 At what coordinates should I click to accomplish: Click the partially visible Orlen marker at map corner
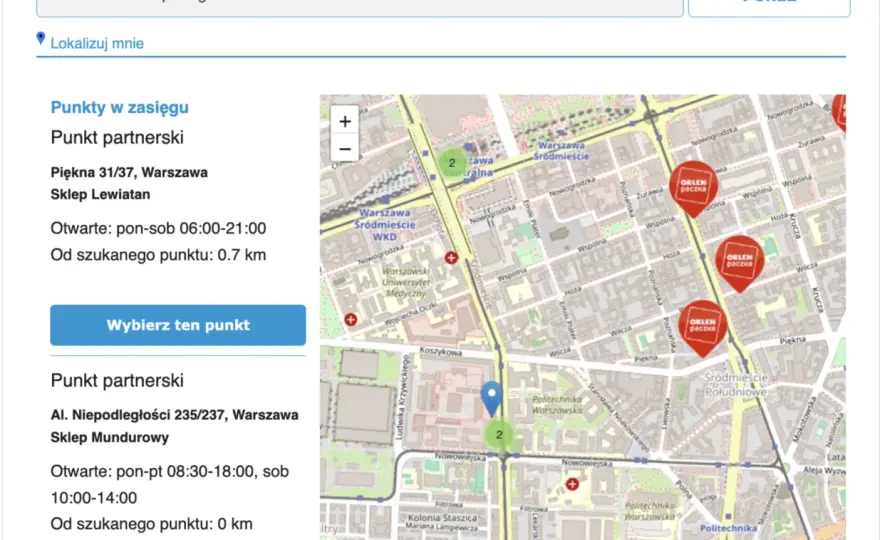click(x=839, y=113)
